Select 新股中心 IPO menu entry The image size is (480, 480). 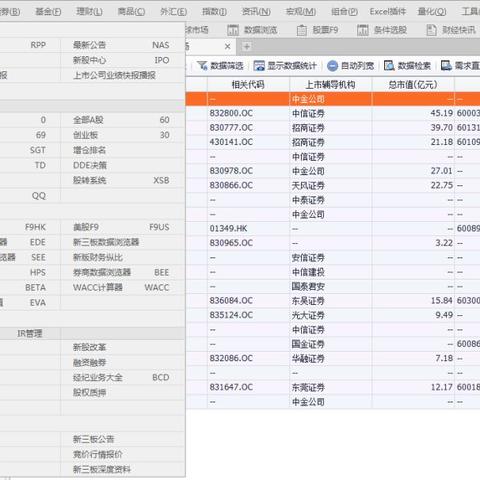point(123,60)
